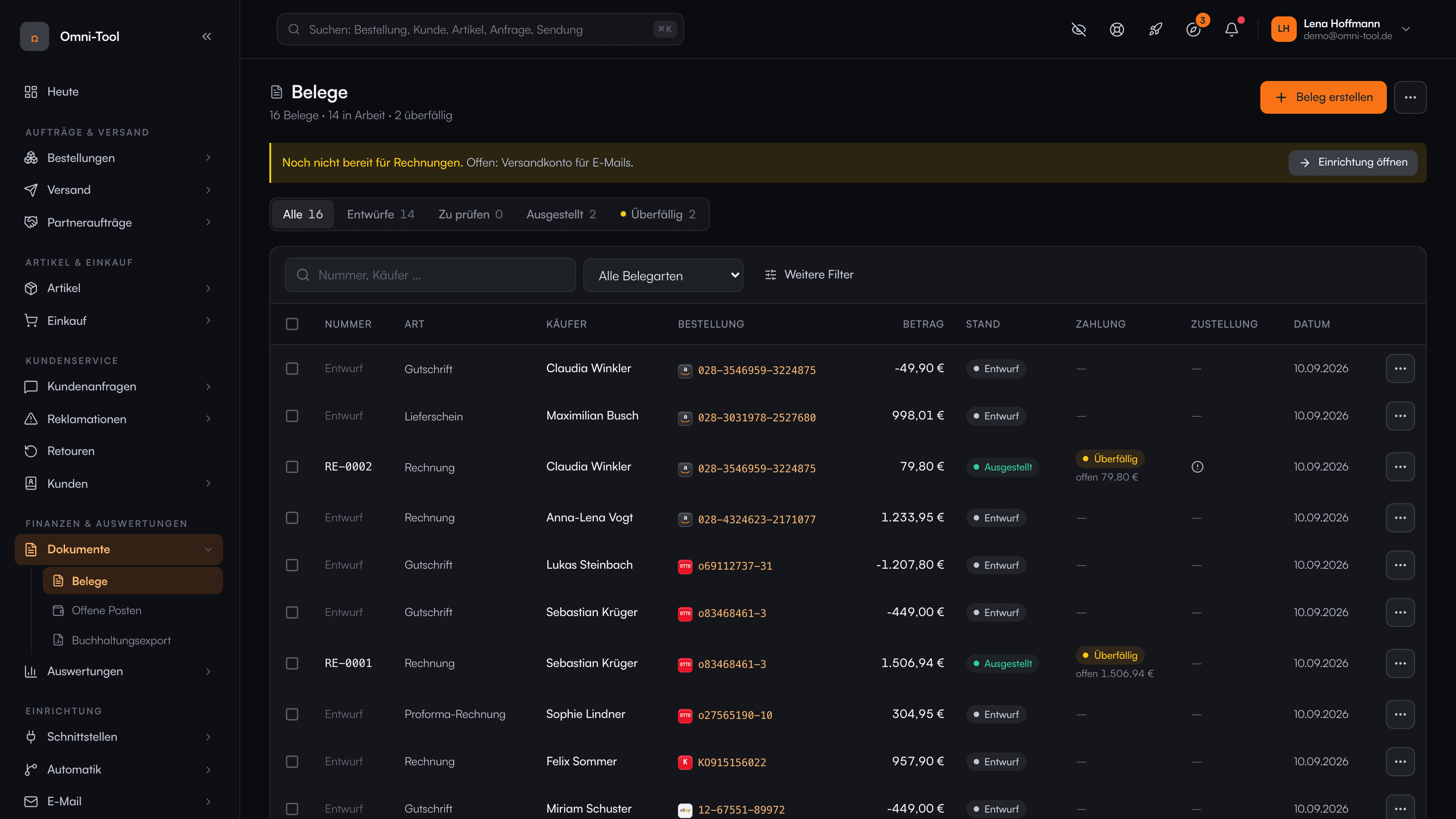Open the Ausgestellt tab
Screen dimensions: 1456x819
(x=561, y=214)
